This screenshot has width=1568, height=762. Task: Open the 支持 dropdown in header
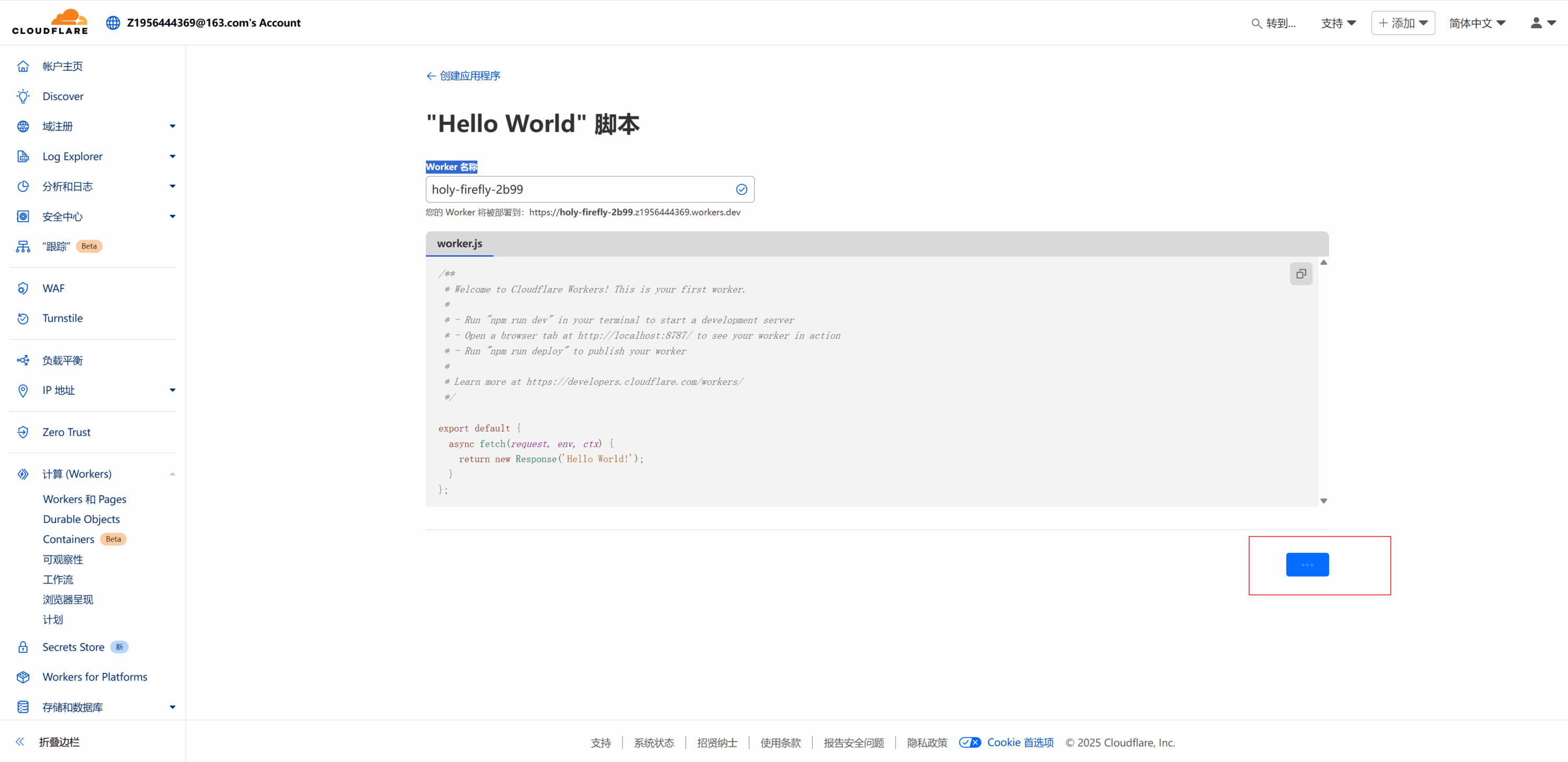click(1338, 23)
